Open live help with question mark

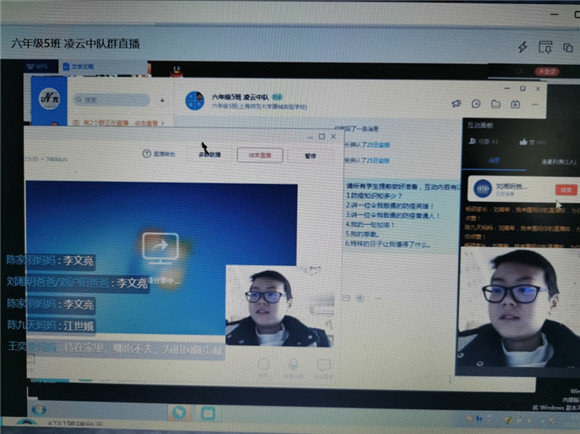(x=159, y=154)
